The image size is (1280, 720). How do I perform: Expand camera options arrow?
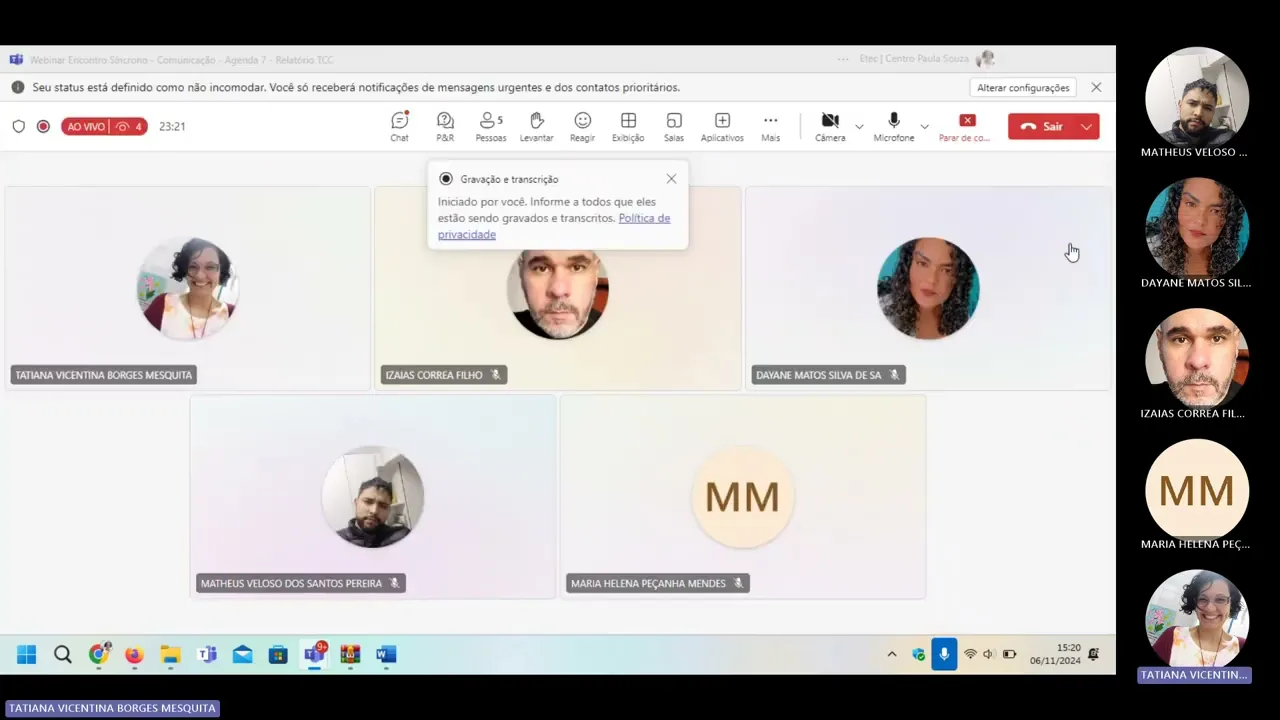click(859, 127)
